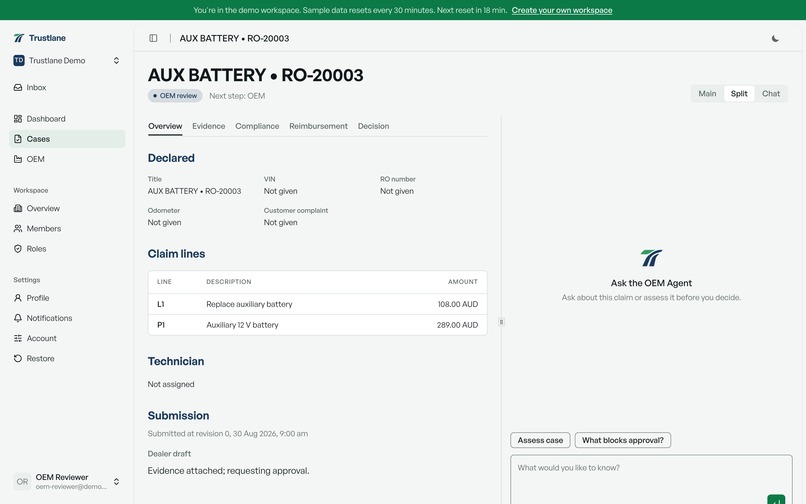The image size is (806, 504).
Task: Click the Trustlane brand name
Action: 47,38
